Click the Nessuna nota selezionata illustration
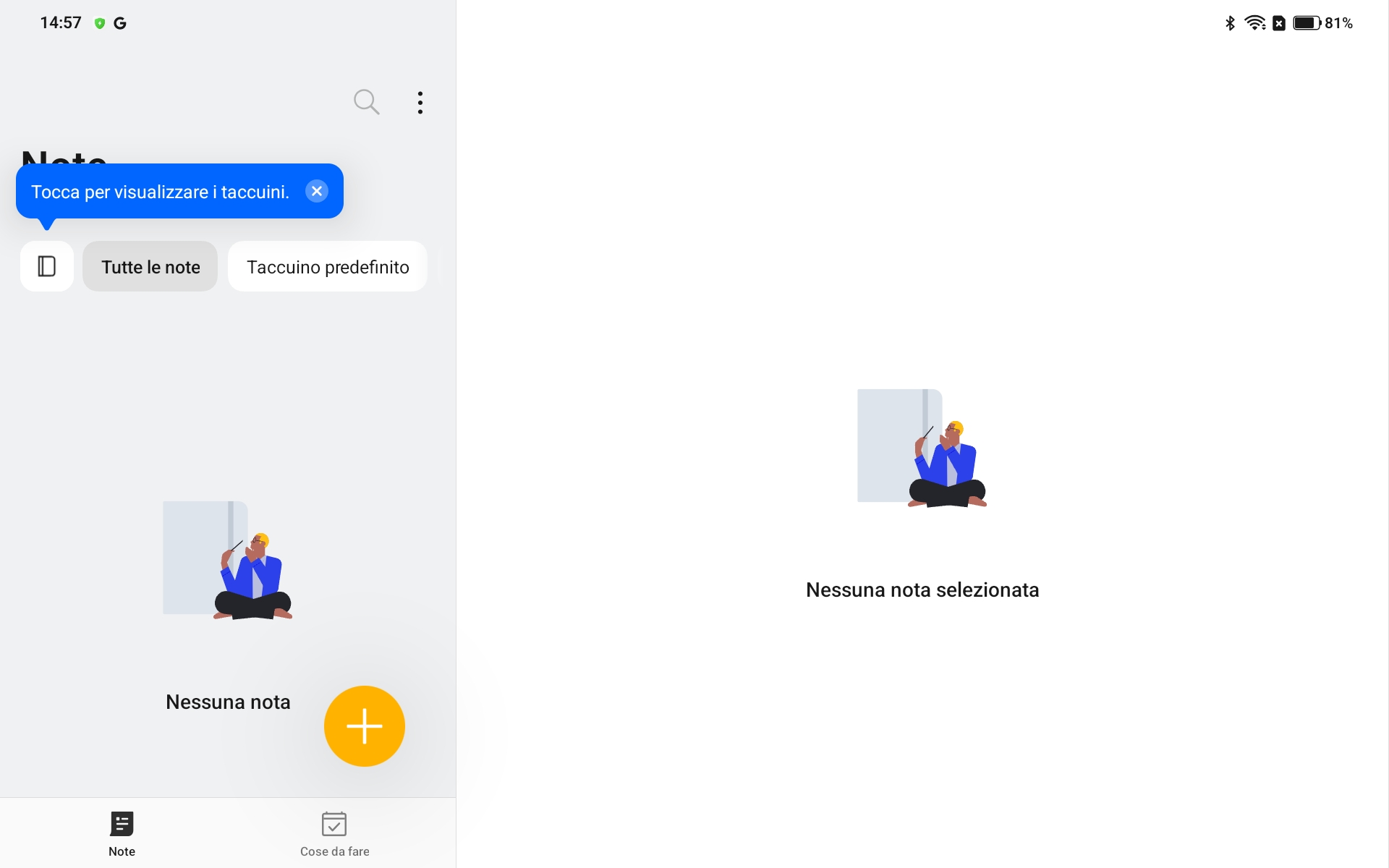This screenshot has height=868, width=1389. pos(922,448)
